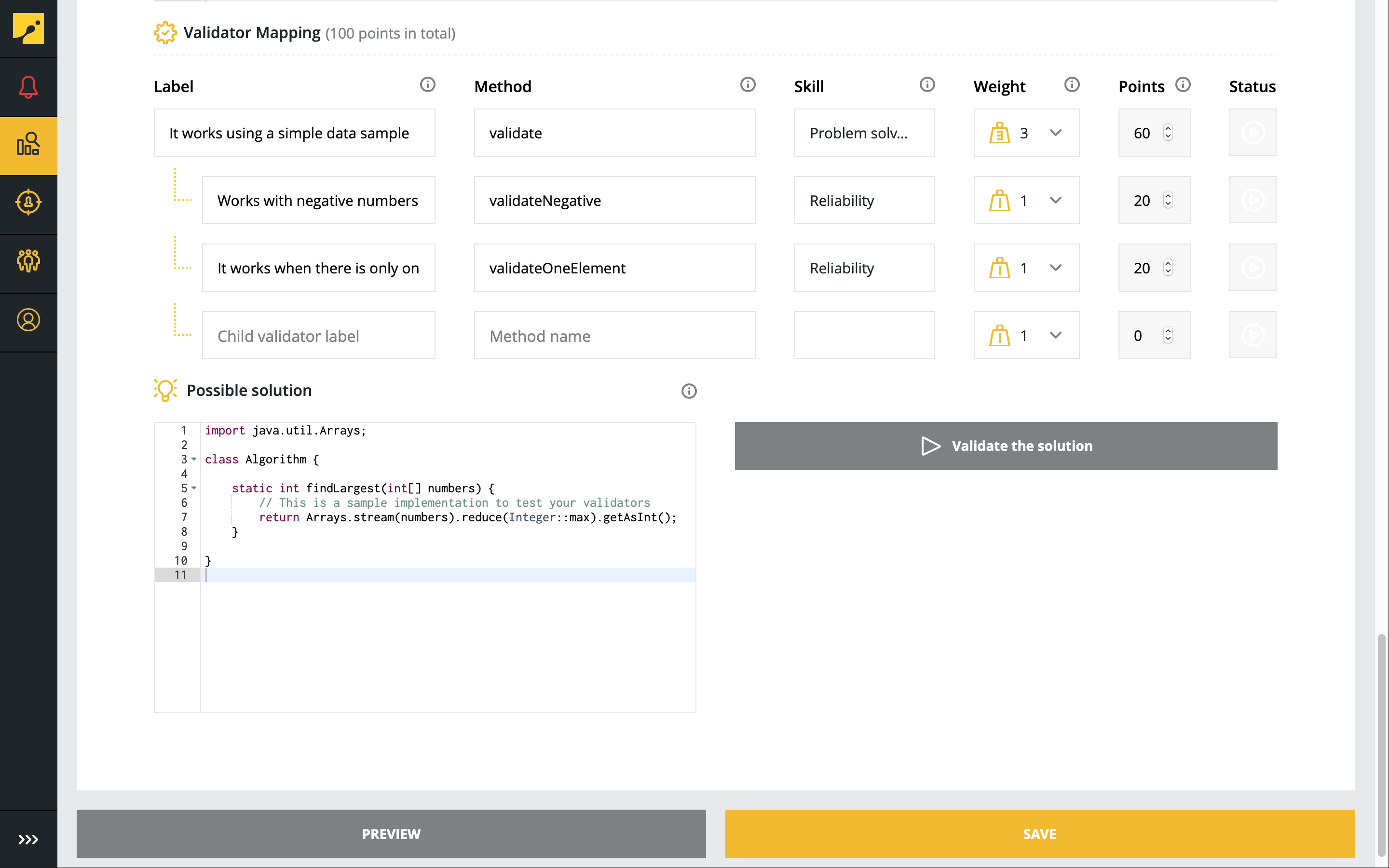Viewport: 1389px width, 868px height.
Task: Select the Method name input field
Action: click(614, 335)
